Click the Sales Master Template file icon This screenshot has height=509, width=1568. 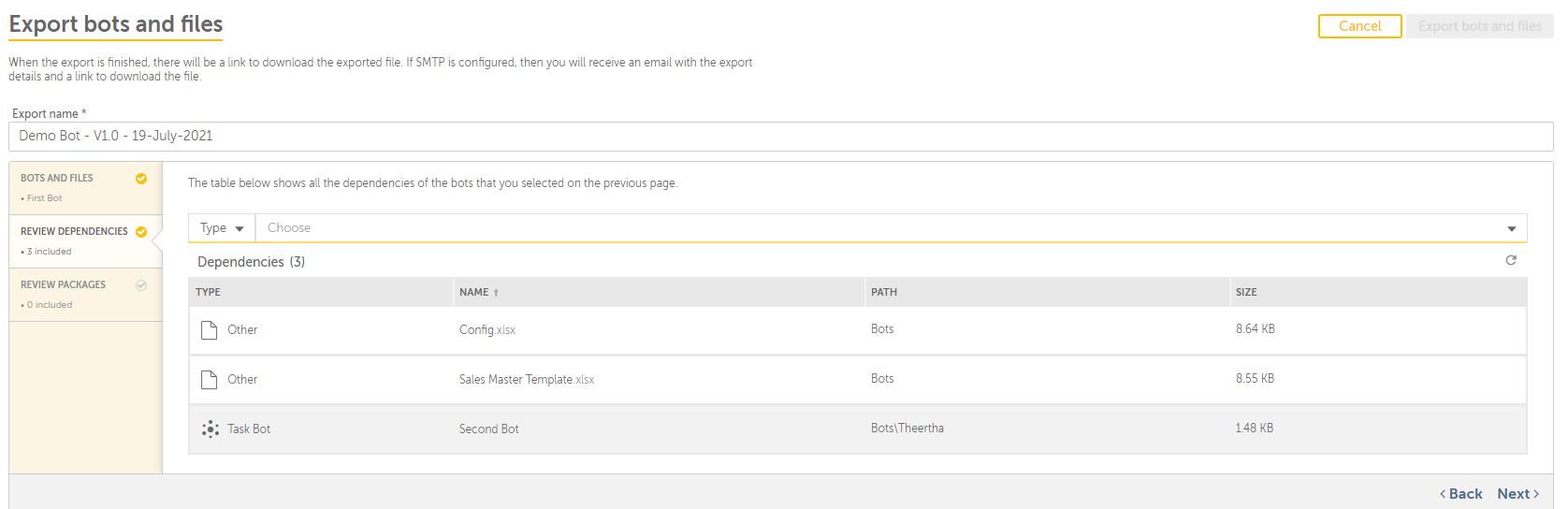pos(210,379)
